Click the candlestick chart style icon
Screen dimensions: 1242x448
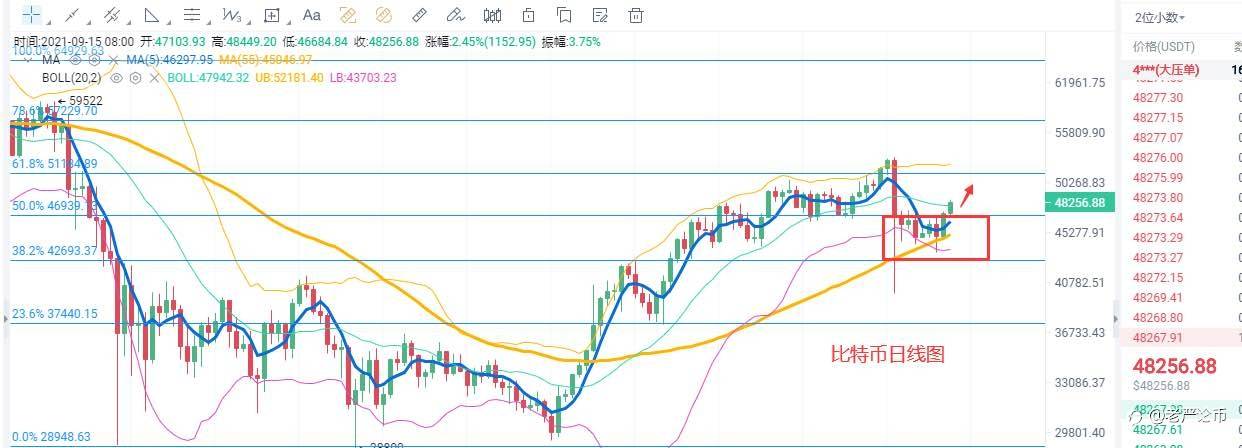[x=492, y=15]
